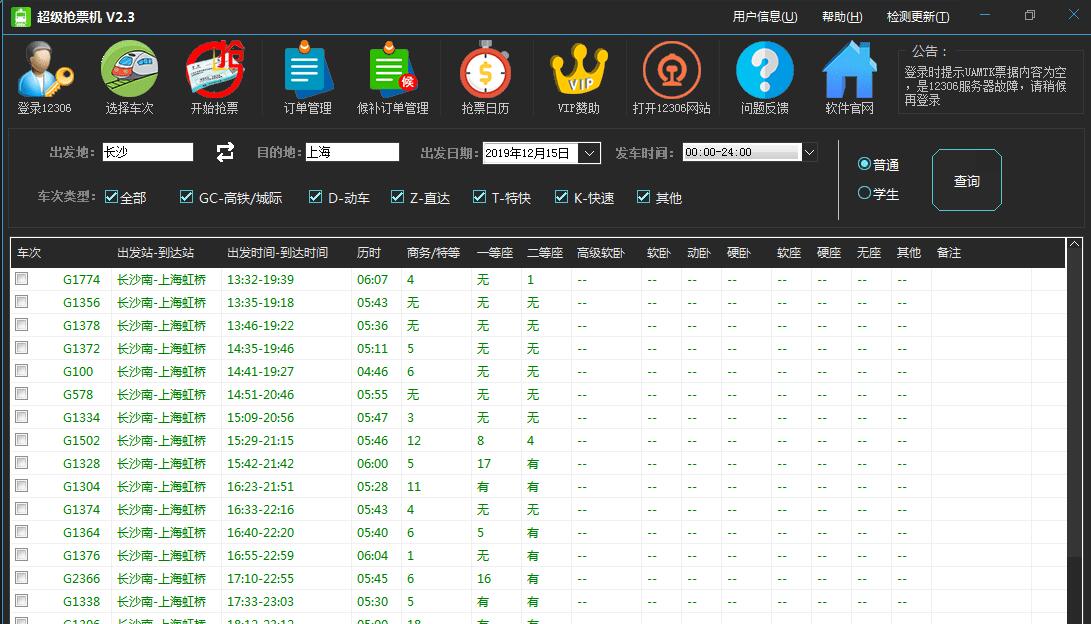The height and width of the screenshot is (624, 1091).
Task: Open 订单管理 order management
Action: 308,78
